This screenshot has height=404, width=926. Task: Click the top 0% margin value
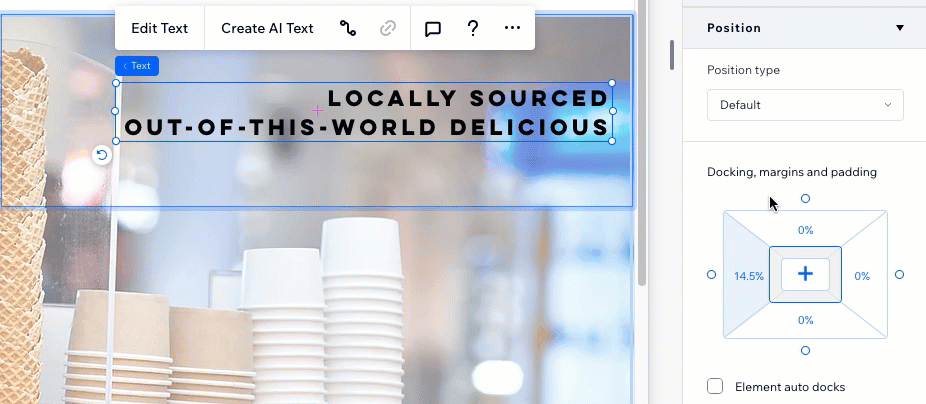pyautogui.click(x=805, y=230)
